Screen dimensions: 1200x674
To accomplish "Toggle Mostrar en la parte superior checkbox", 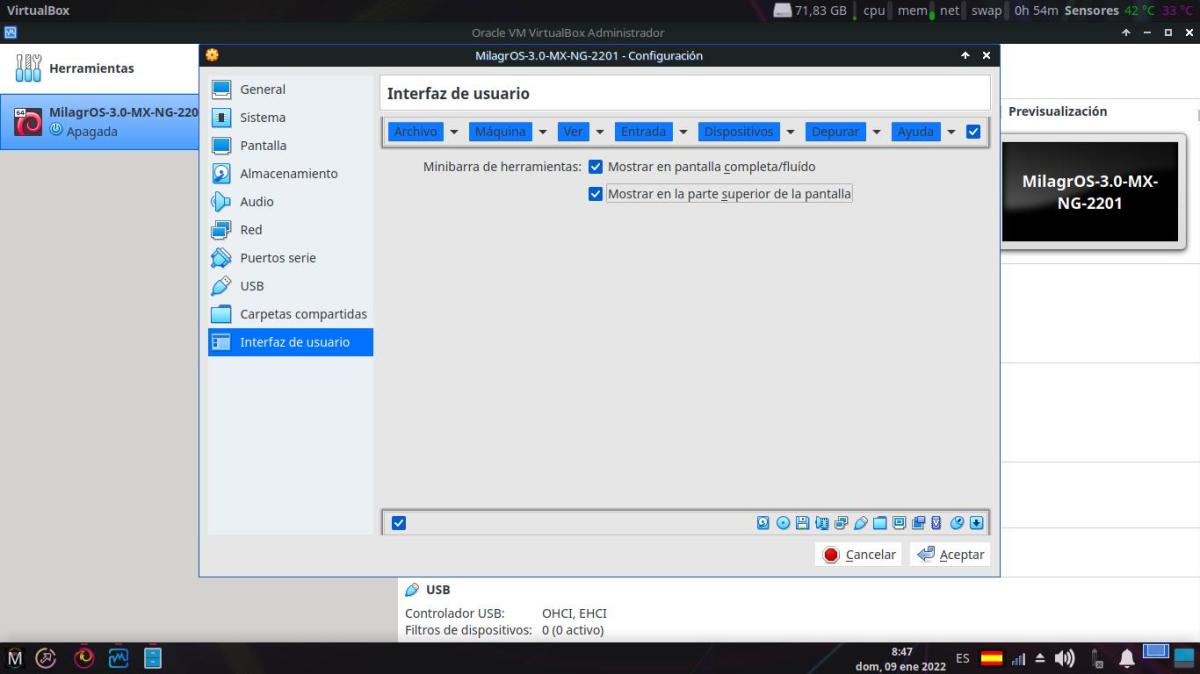I will click(x=596, y=194).
